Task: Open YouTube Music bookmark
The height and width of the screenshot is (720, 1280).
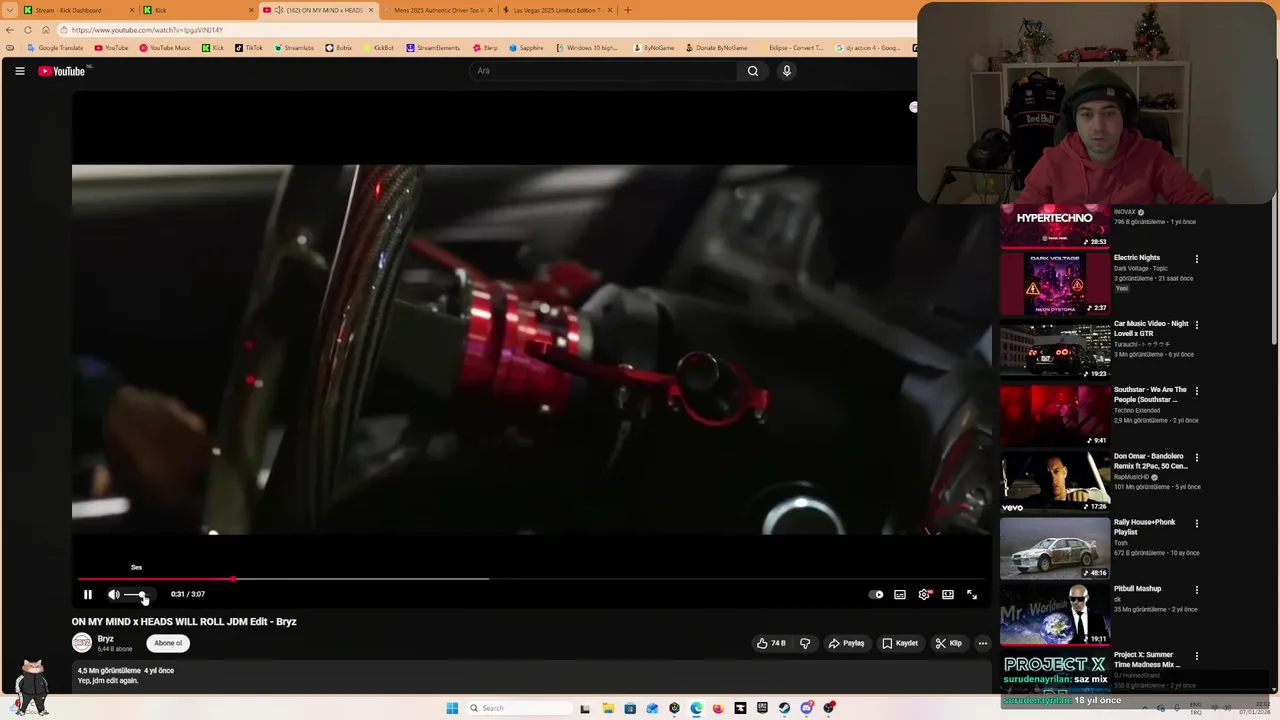Action: 165,48
